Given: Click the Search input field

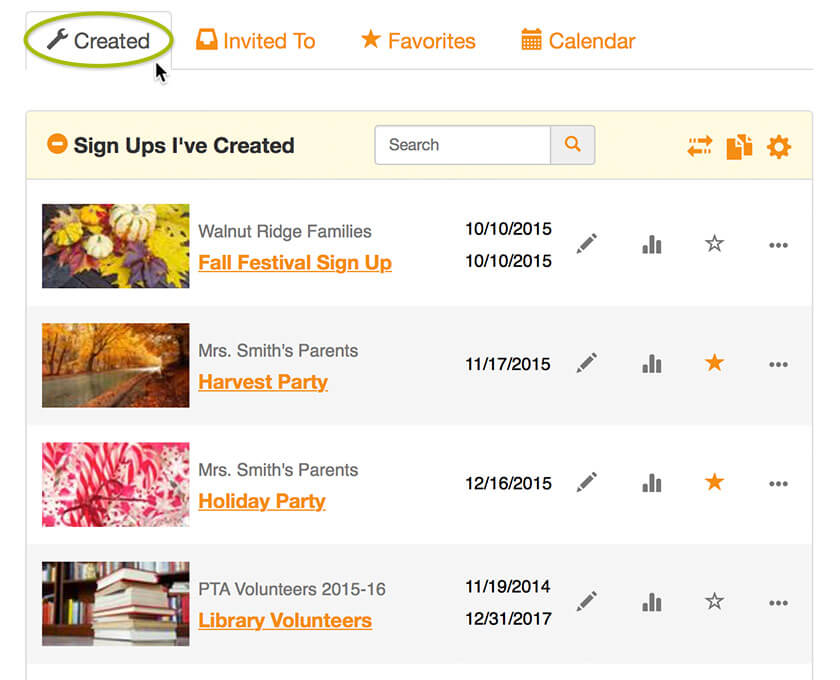Looking at the screenshot, I should coord(463,145).
